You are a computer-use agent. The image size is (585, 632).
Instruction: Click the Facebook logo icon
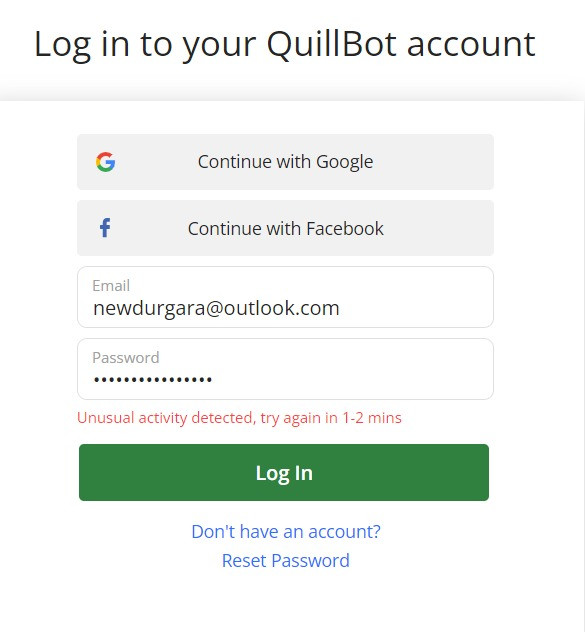click(x=105, y=228)
